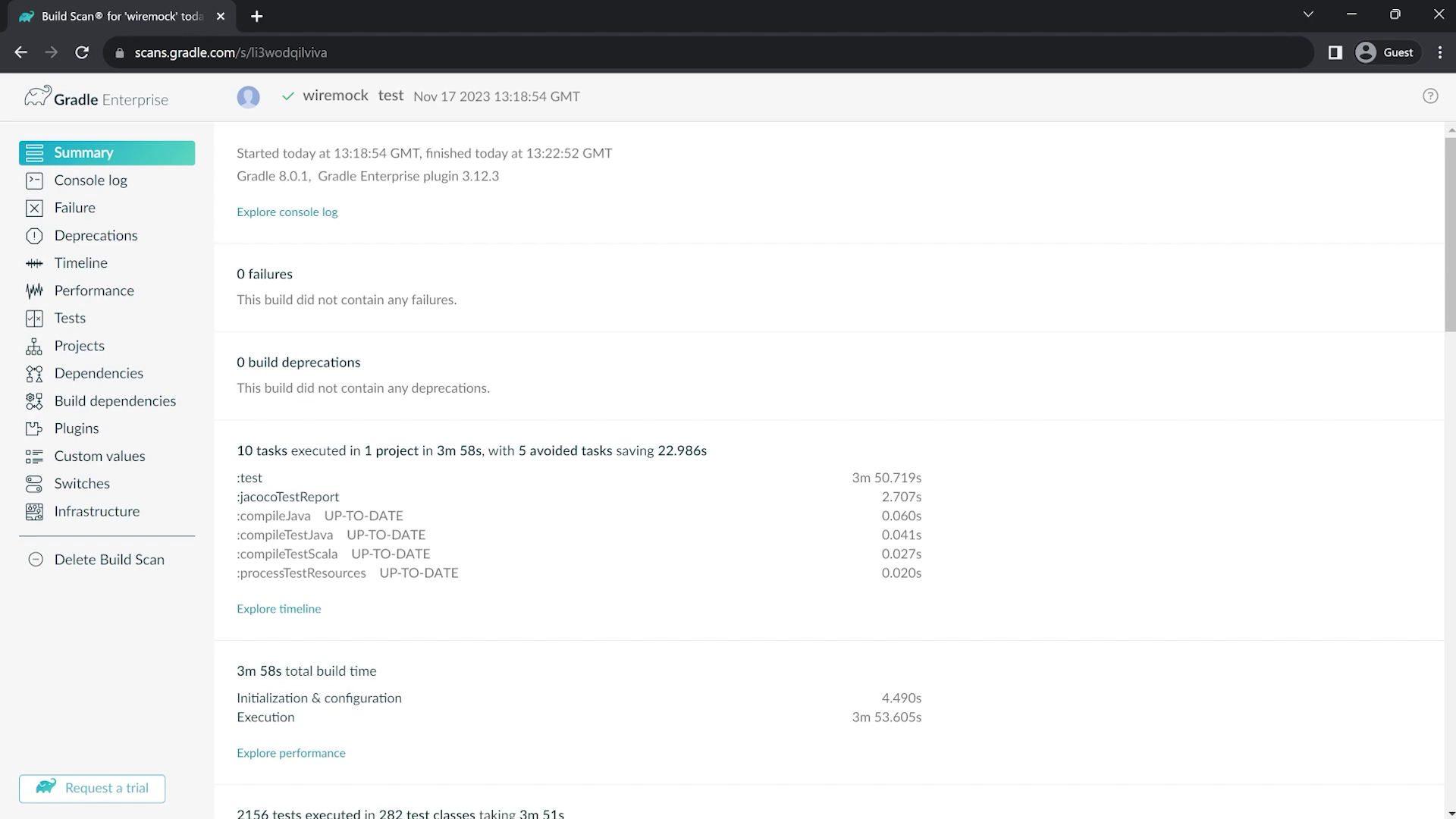Click the Performance waveform icon

(x=34, y=290)
